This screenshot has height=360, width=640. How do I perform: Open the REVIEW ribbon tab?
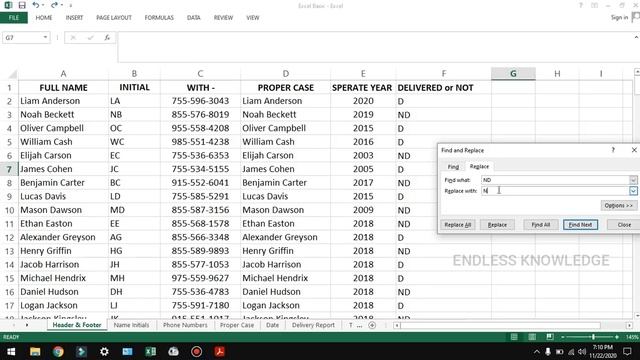pos(223,18)
